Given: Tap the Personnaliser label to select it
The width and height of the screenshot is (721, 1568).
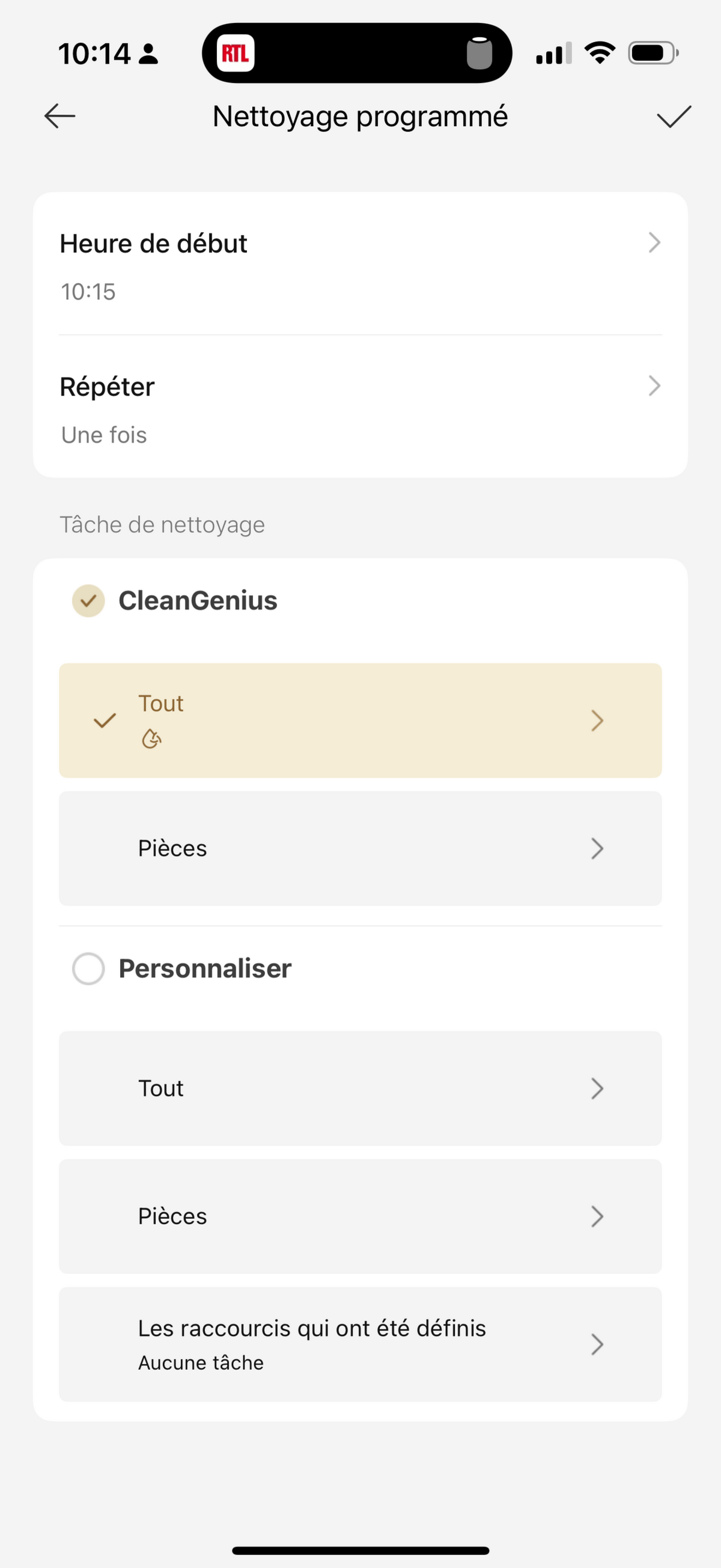Looking at the screenshot, I should pos(205,969).
